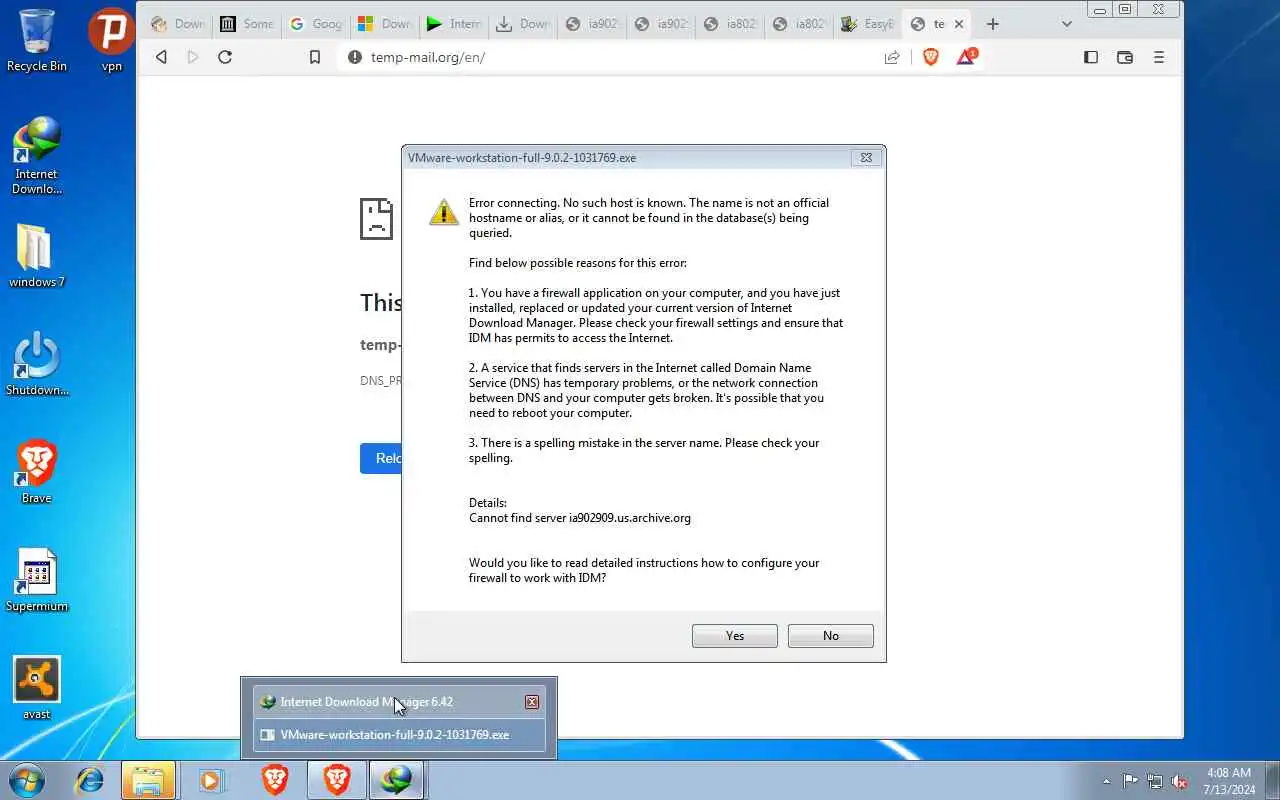Close the VMware-workstation error dialog
Viewport: 1280px width, 800px height.
[x=866, y=157]
